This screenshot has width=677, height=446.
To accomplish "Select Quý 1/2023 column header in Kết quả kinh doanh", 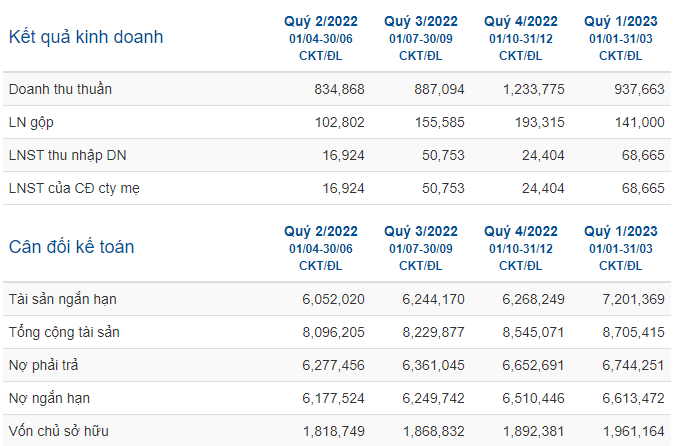I will [x=621, y=21].
